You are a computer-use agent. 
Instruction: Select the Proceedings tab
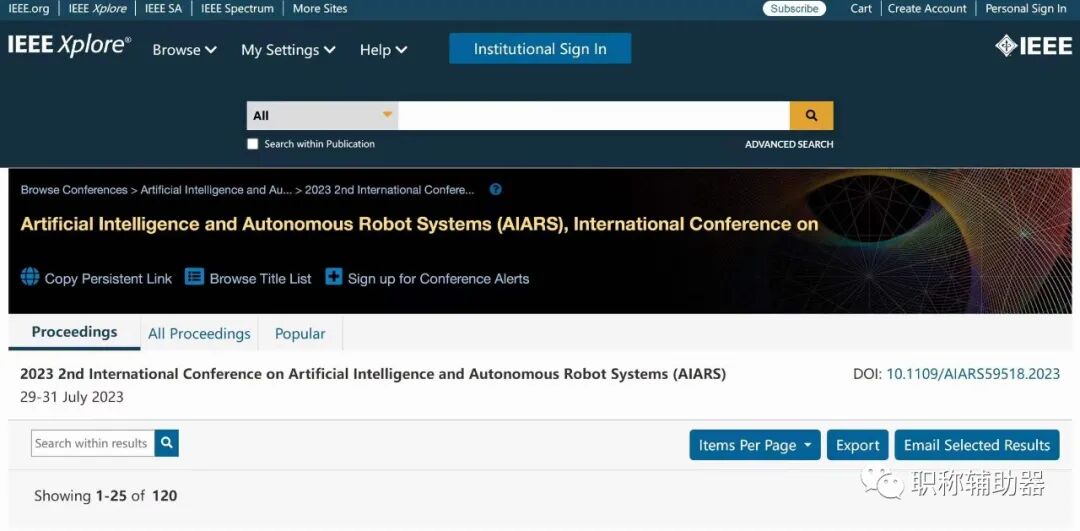74,332
